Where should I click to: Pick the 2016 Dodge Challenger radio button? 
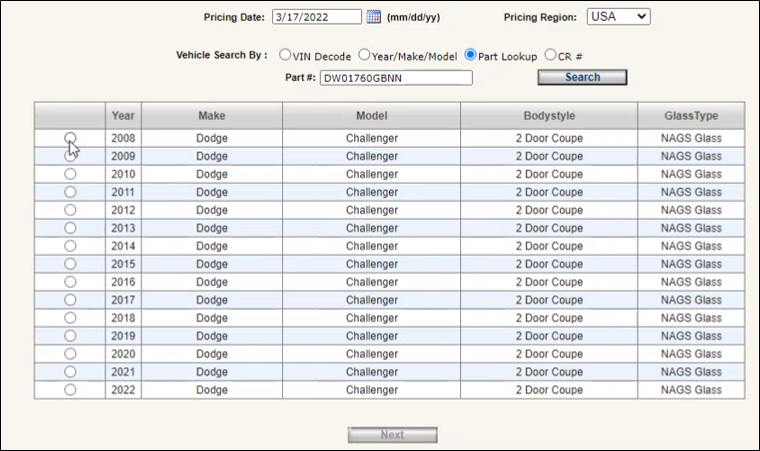tap(70, 282)
